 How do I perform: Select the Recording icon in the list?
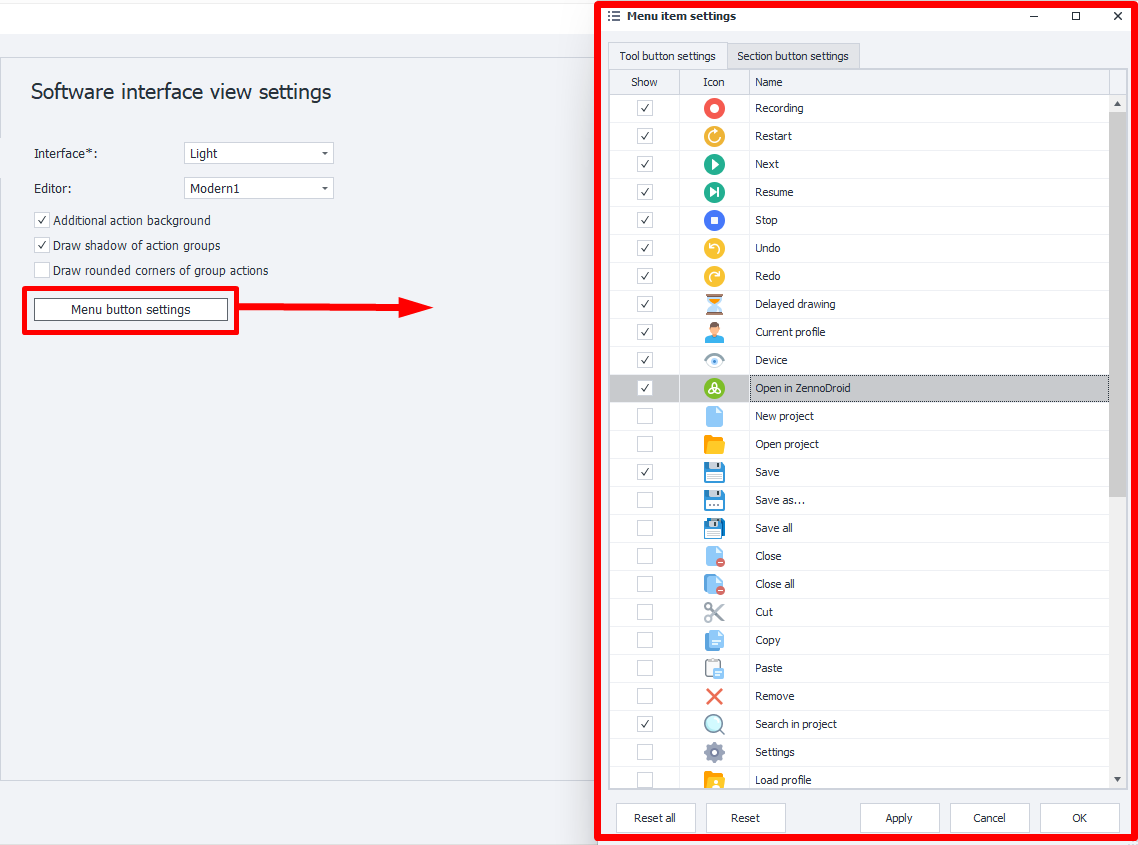pyautogui.click(x=714, y=108)
